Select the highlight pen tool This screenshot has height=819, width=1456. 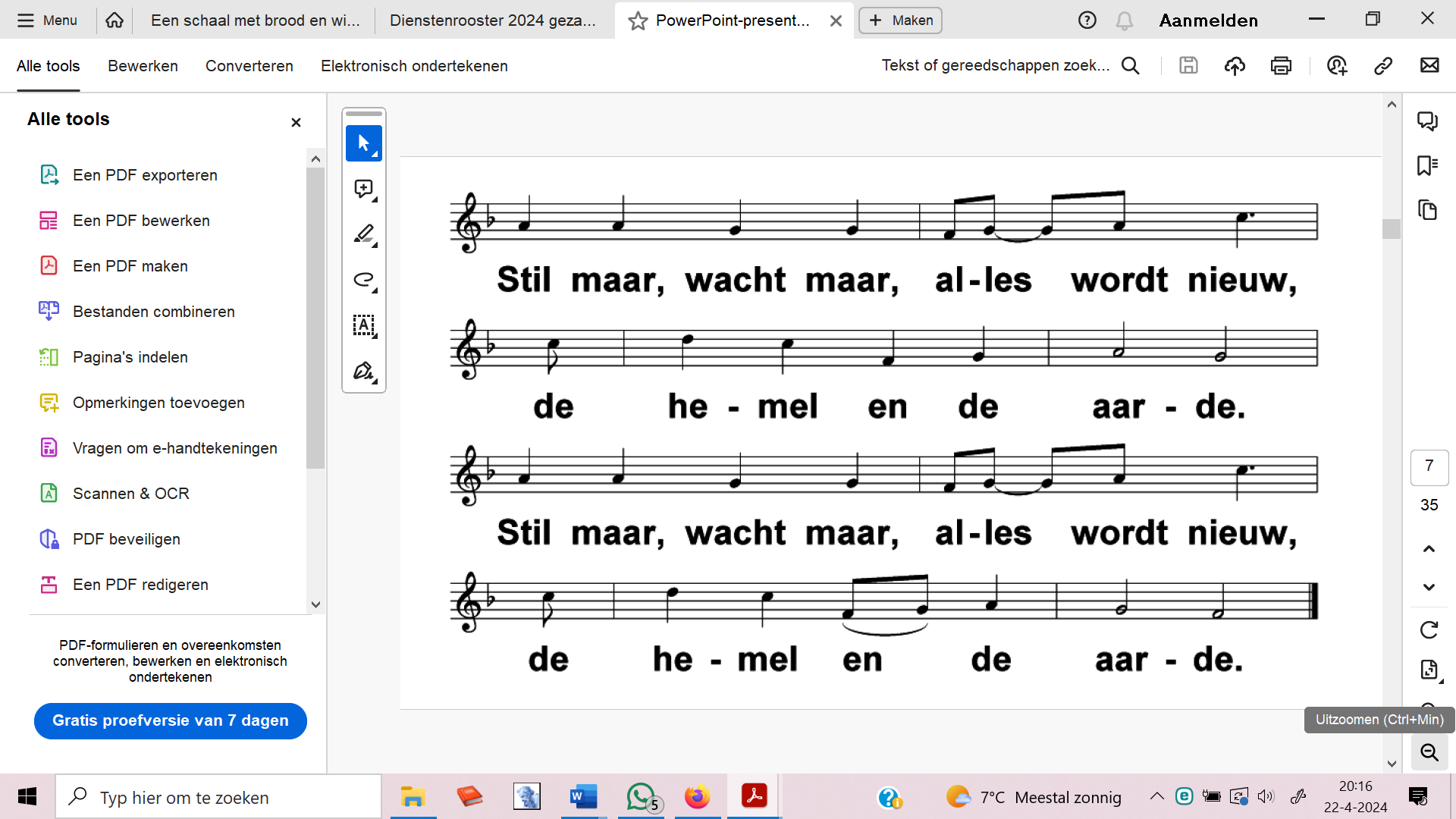(364, 234)
